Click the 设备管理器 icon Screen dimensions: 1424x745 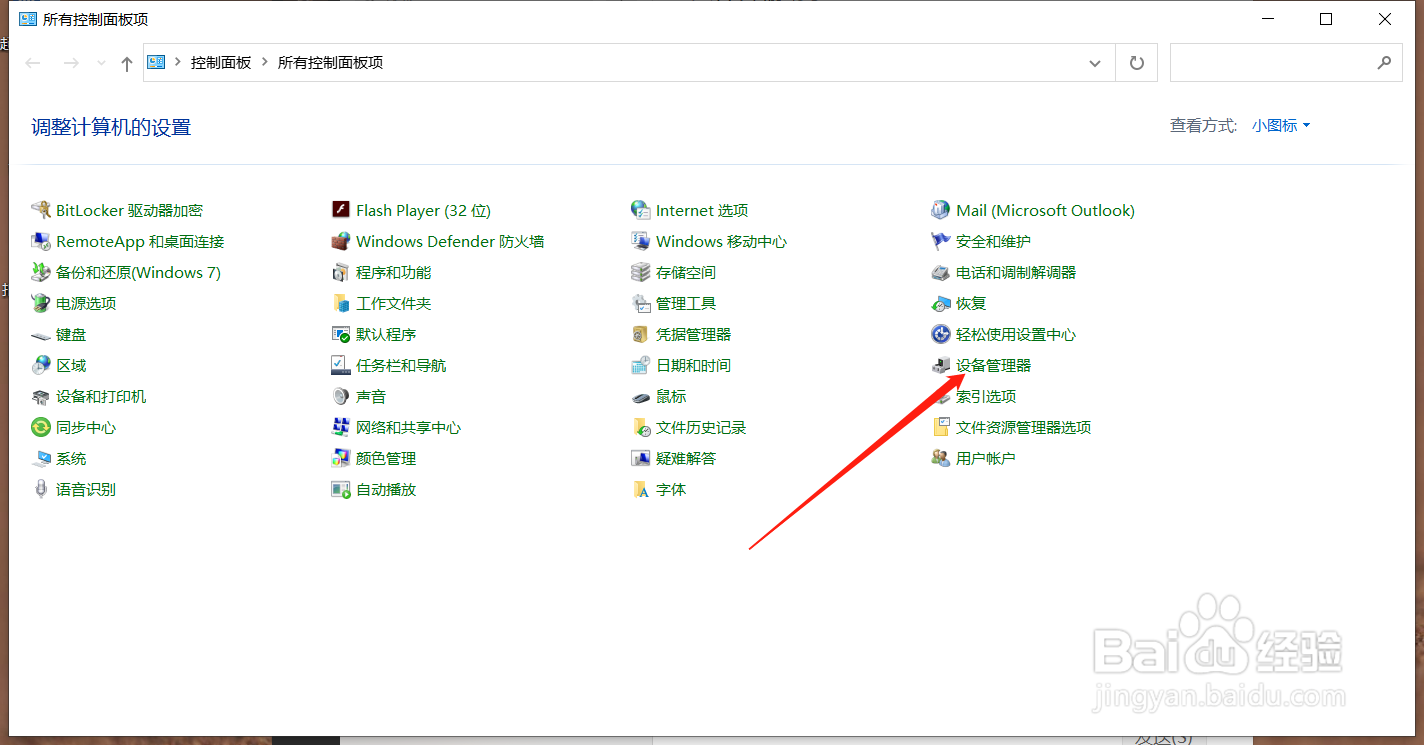click(941, 365)
